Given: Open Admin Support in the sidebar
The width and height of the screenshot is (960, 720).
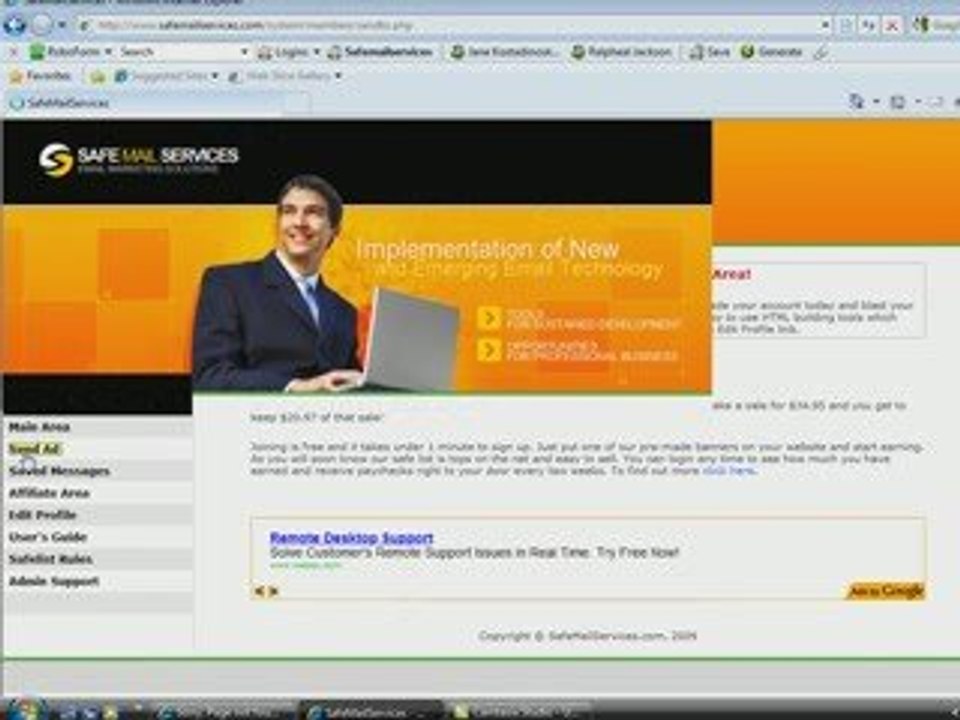Looking at the screenshot, I should click(54, 581).
